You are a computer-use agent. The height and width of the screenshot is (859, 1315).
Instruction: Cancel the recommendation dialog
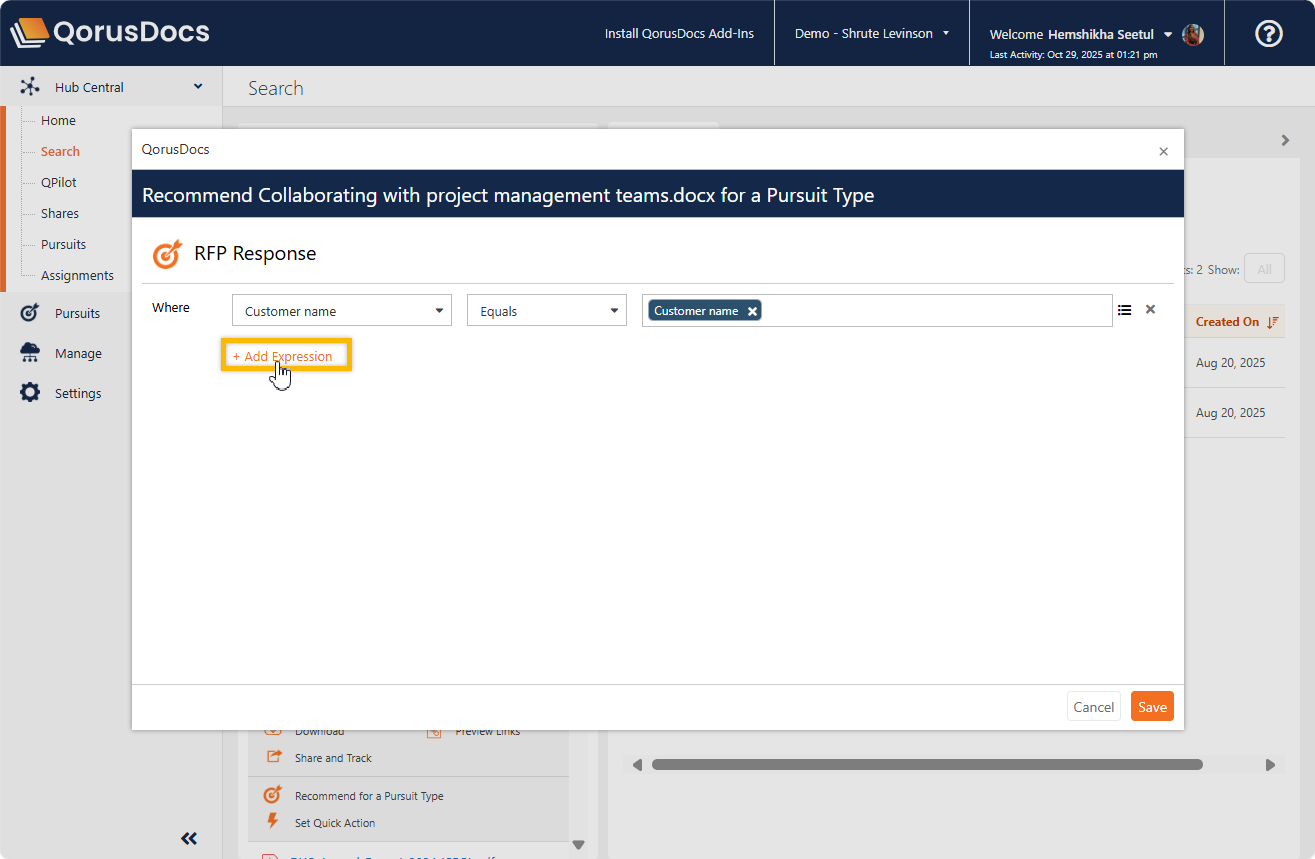click(x=1093, y=707)
